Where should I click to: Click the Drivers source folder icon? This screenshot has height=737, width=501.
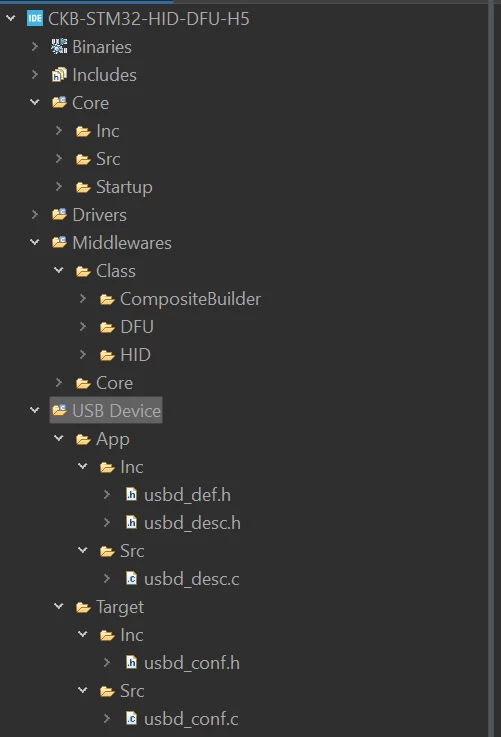point(59,215)
